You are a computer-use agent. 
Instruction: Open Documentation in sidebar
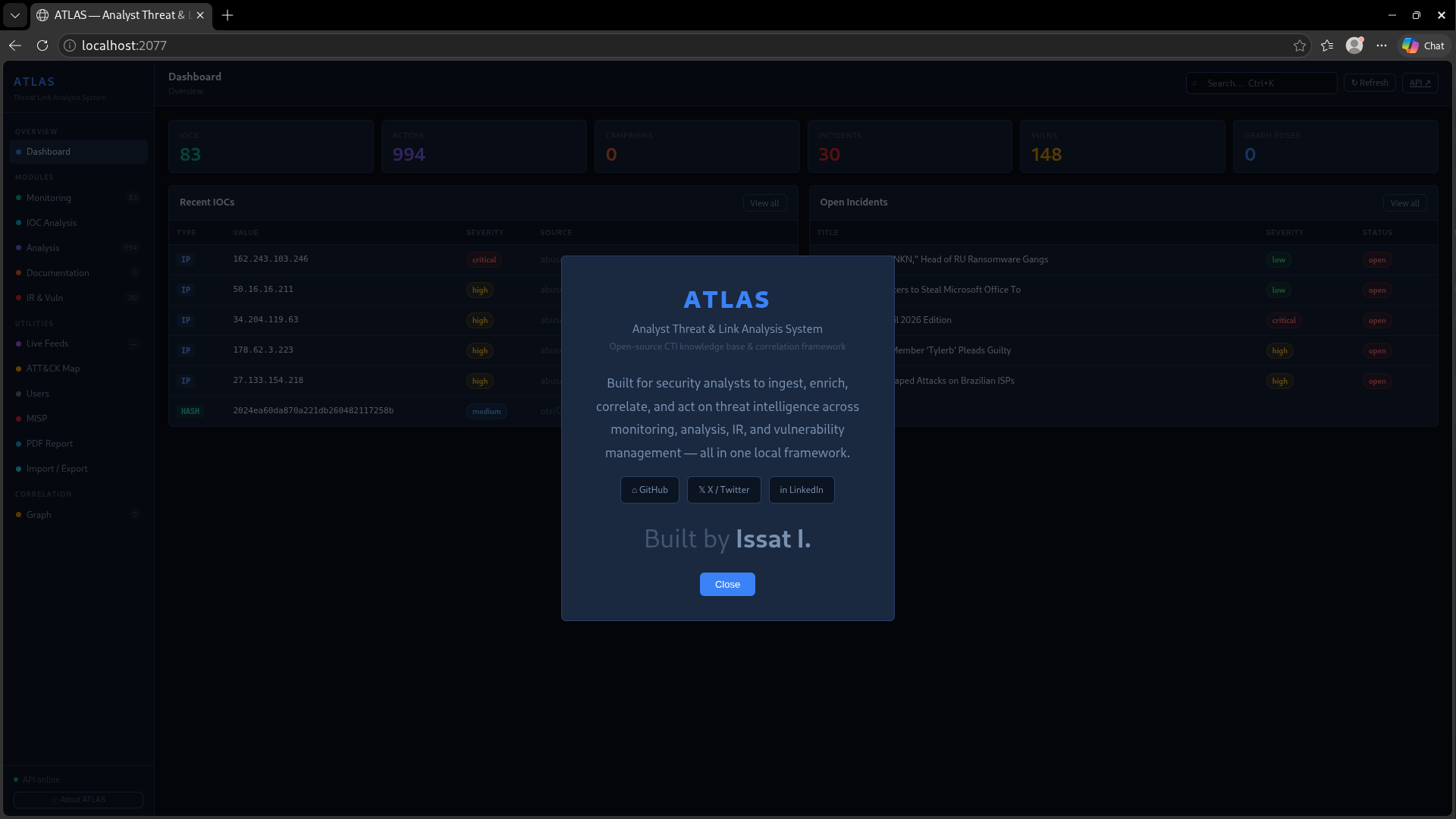78,273
